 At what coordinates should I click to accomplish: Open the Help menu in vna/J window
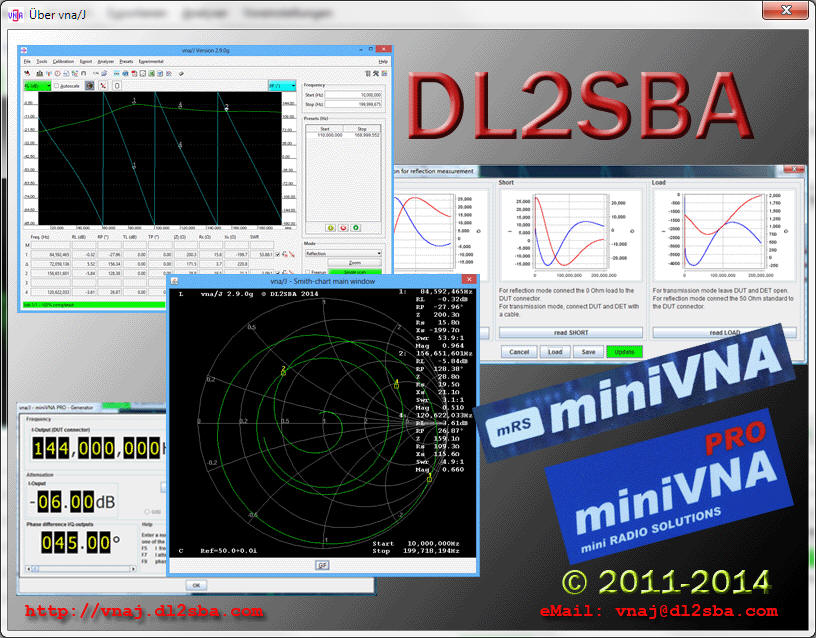(x=383, y=61)
